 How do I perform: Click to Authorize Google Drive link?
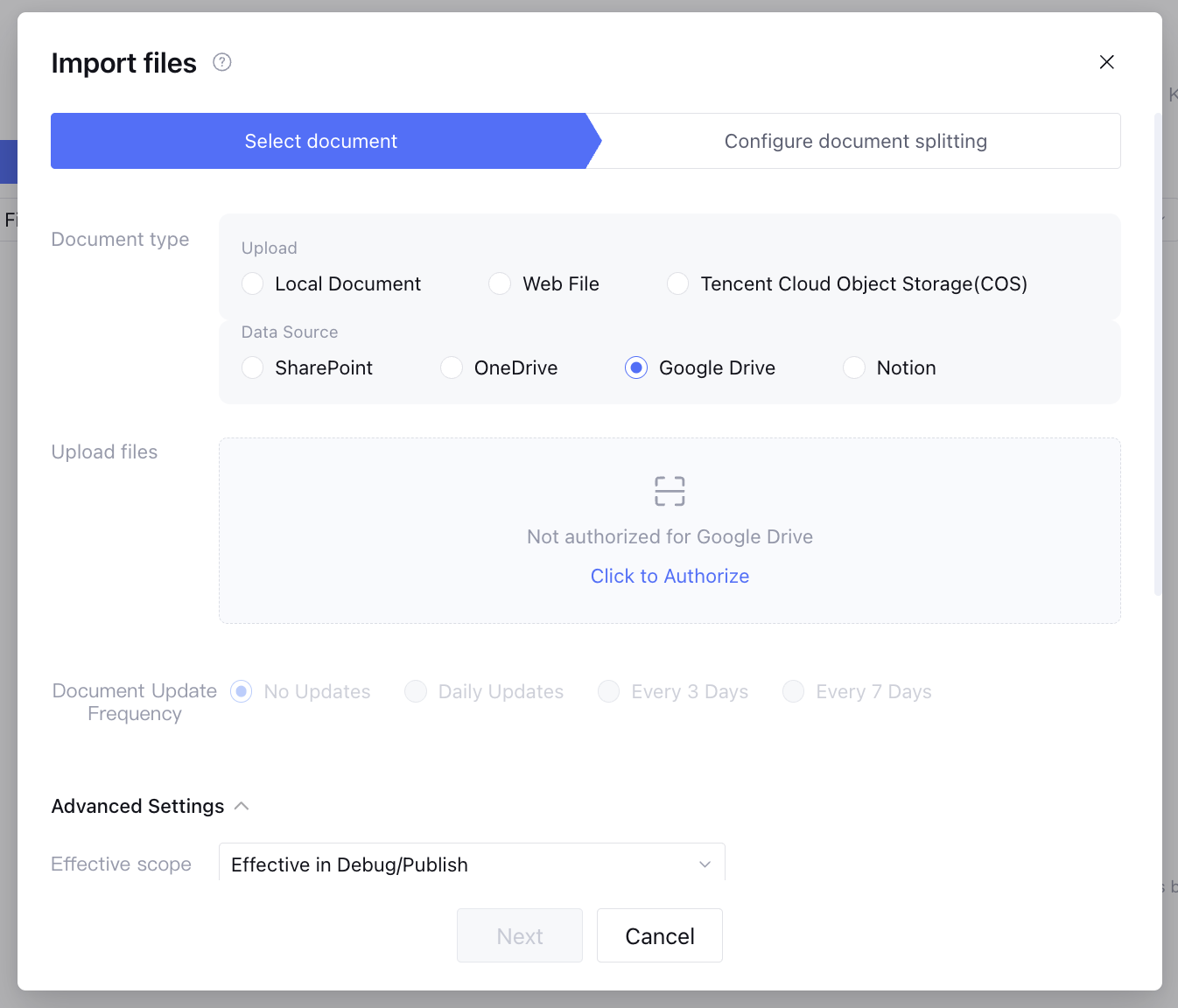point(670,576)
